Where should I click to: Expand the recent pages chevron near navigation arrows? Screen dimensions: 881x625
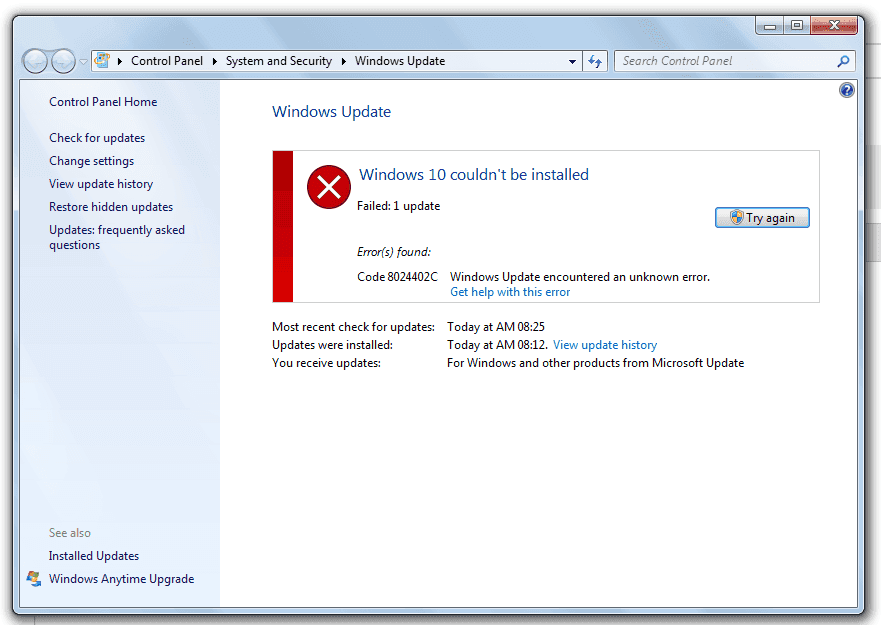pyautogui.click(x=83, y=60)
